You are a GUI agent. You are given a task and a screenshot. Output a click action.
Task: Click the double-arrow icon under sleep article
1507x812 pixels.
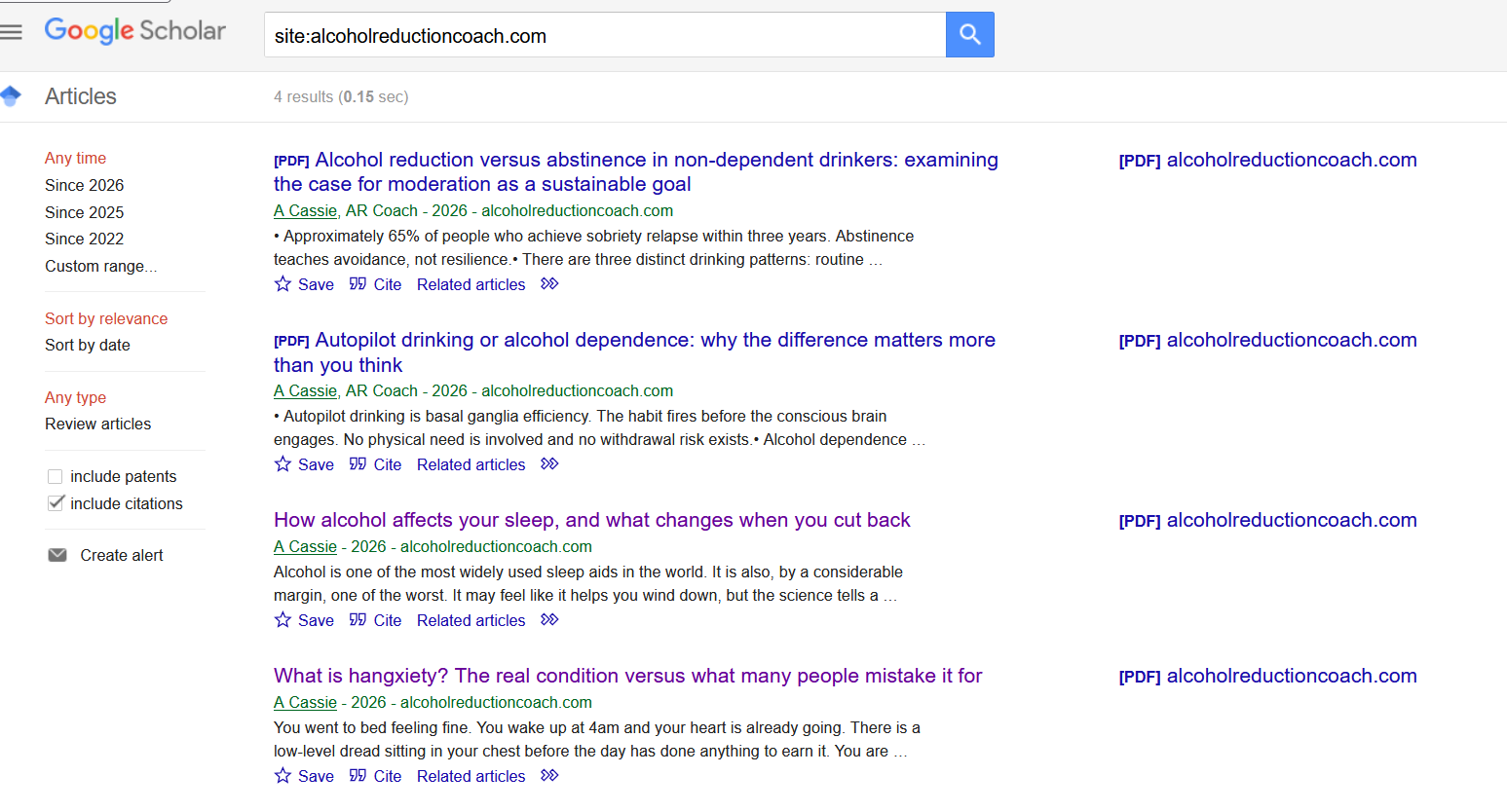(x=549, y=620)
